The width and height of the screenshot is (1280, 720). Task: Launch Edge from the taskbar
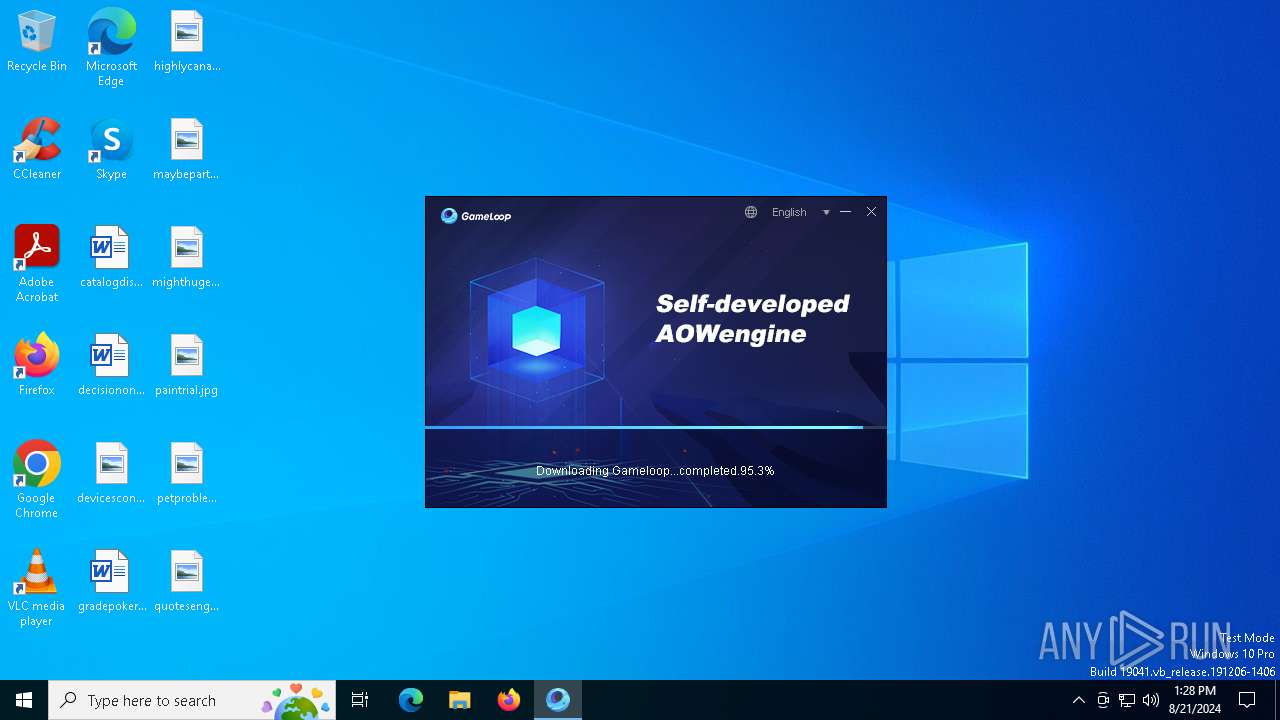click(x=411, y=700)
